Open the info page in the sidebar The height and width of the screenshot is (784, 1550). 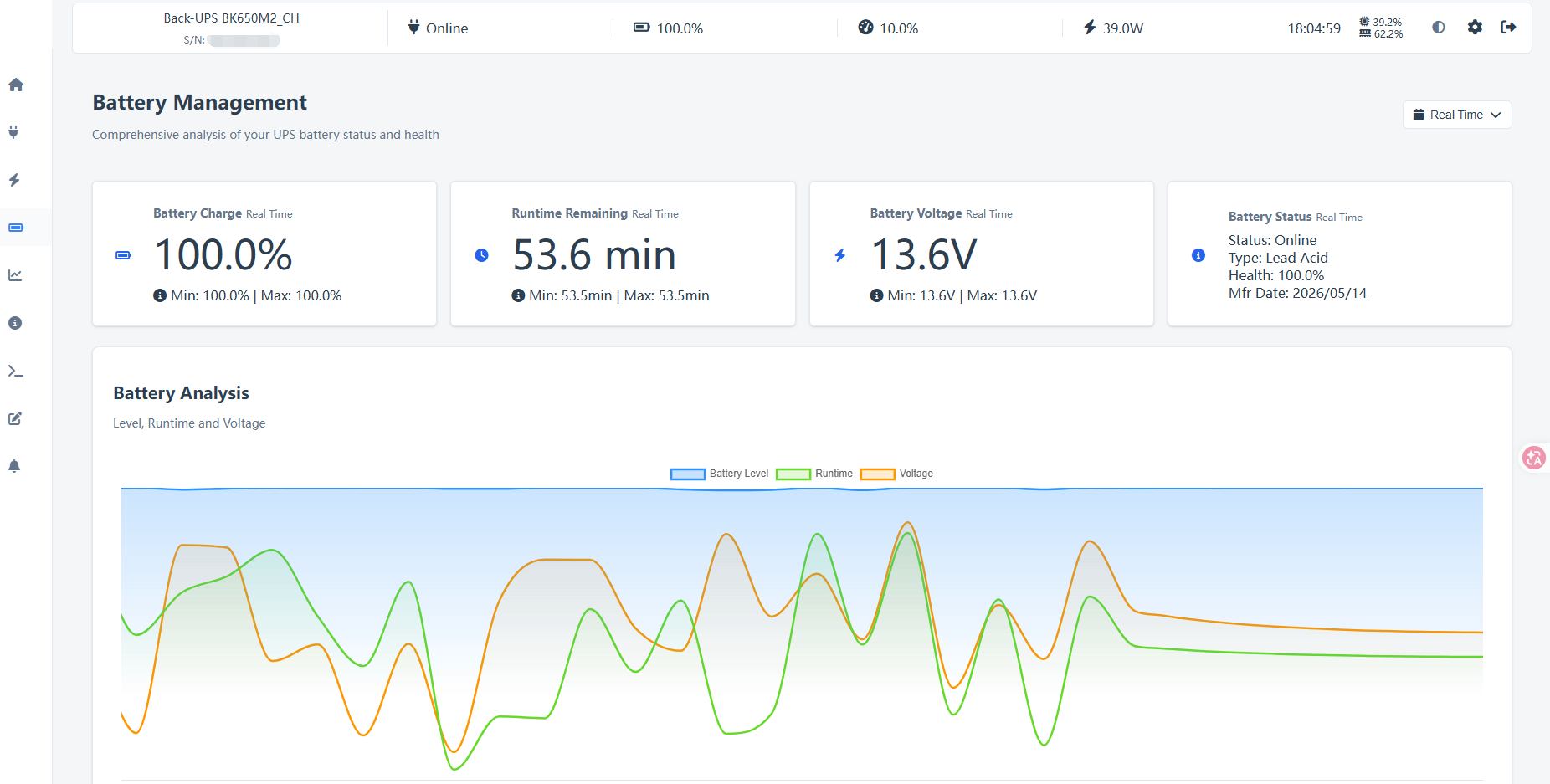click(x=15, y=323)
